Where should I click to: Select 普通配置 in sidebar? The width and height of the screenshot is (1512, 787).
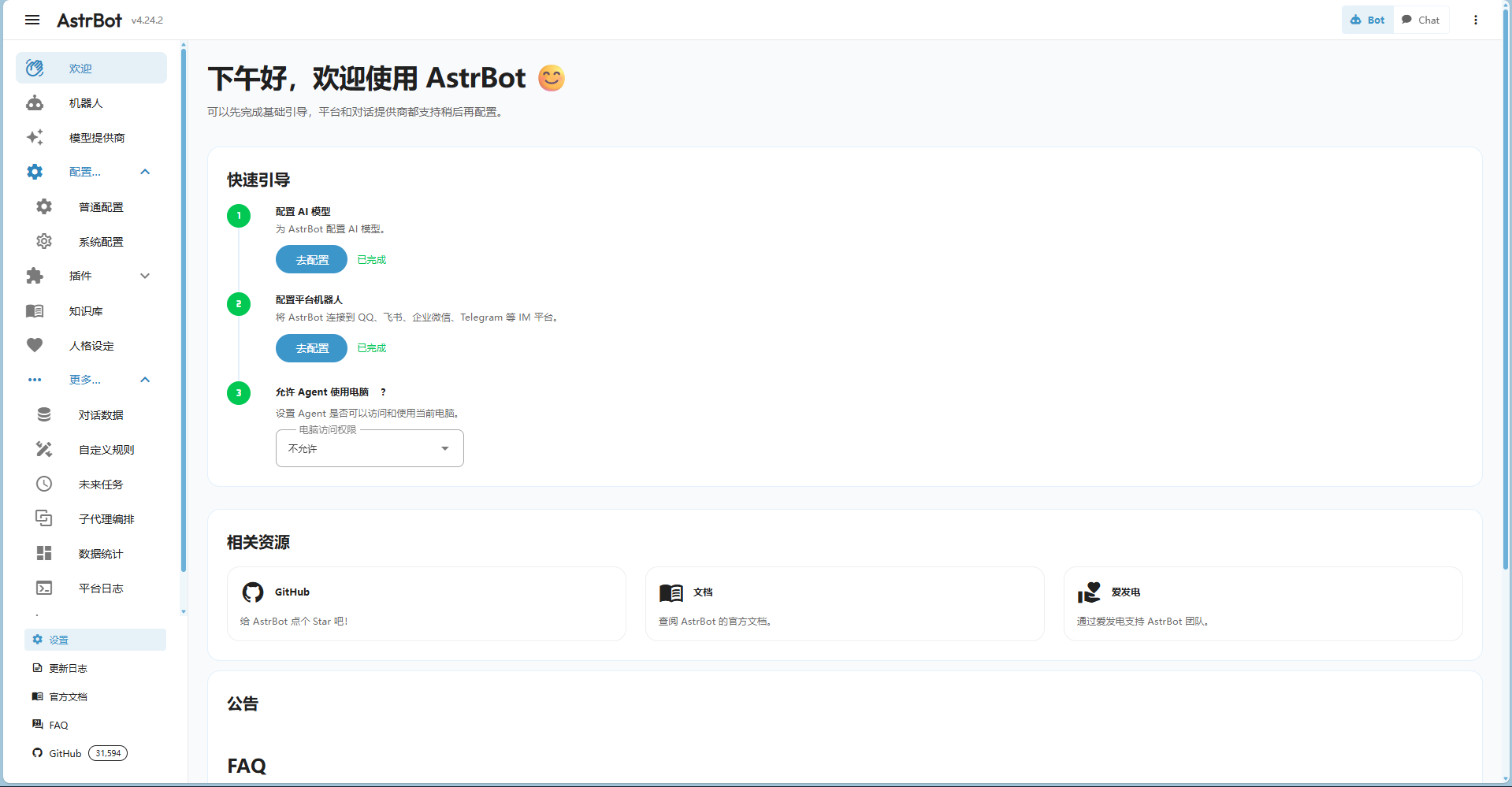(x=91, y=207)
